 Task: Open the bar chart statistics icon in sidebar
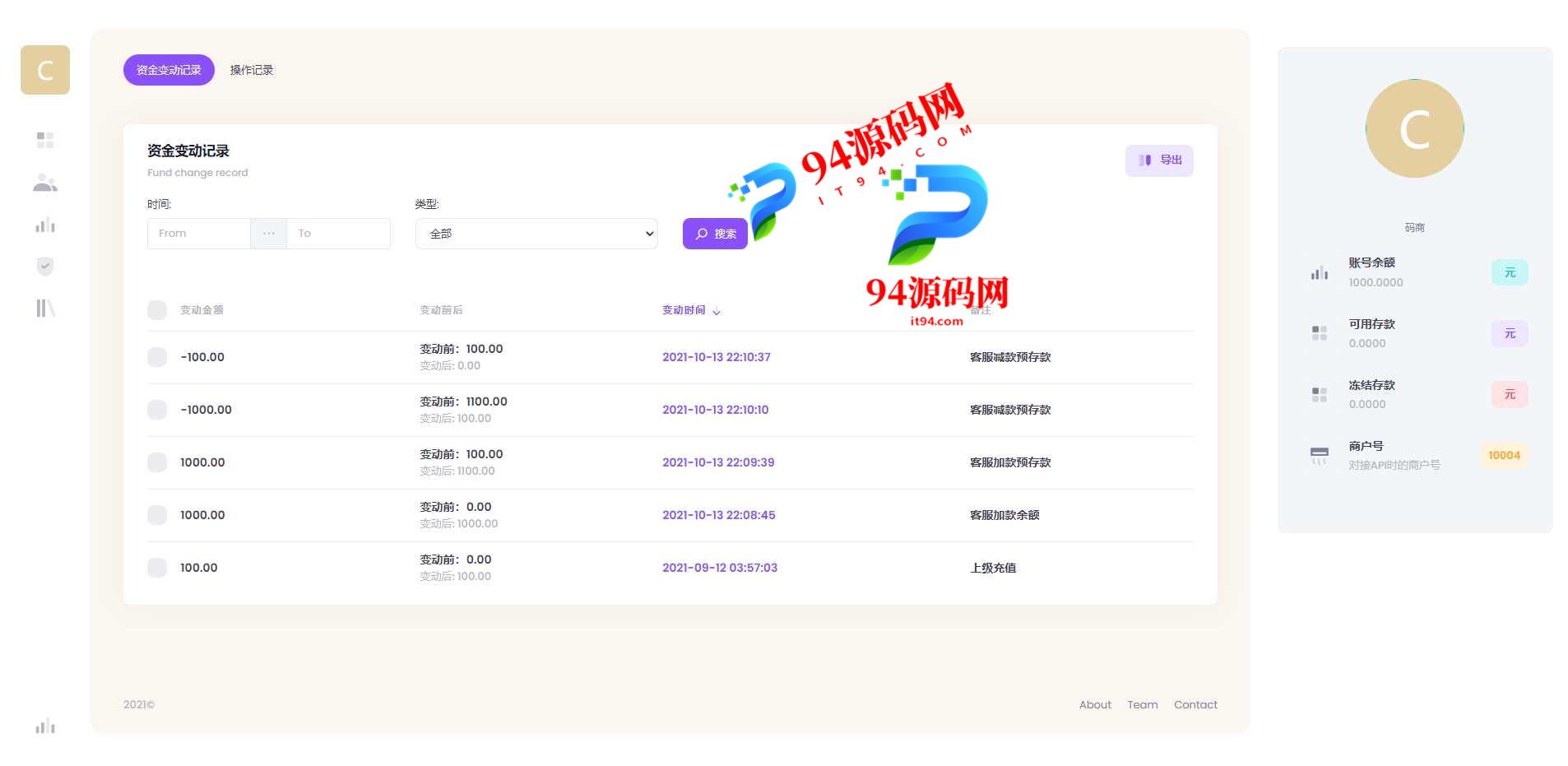pos(45,225)
